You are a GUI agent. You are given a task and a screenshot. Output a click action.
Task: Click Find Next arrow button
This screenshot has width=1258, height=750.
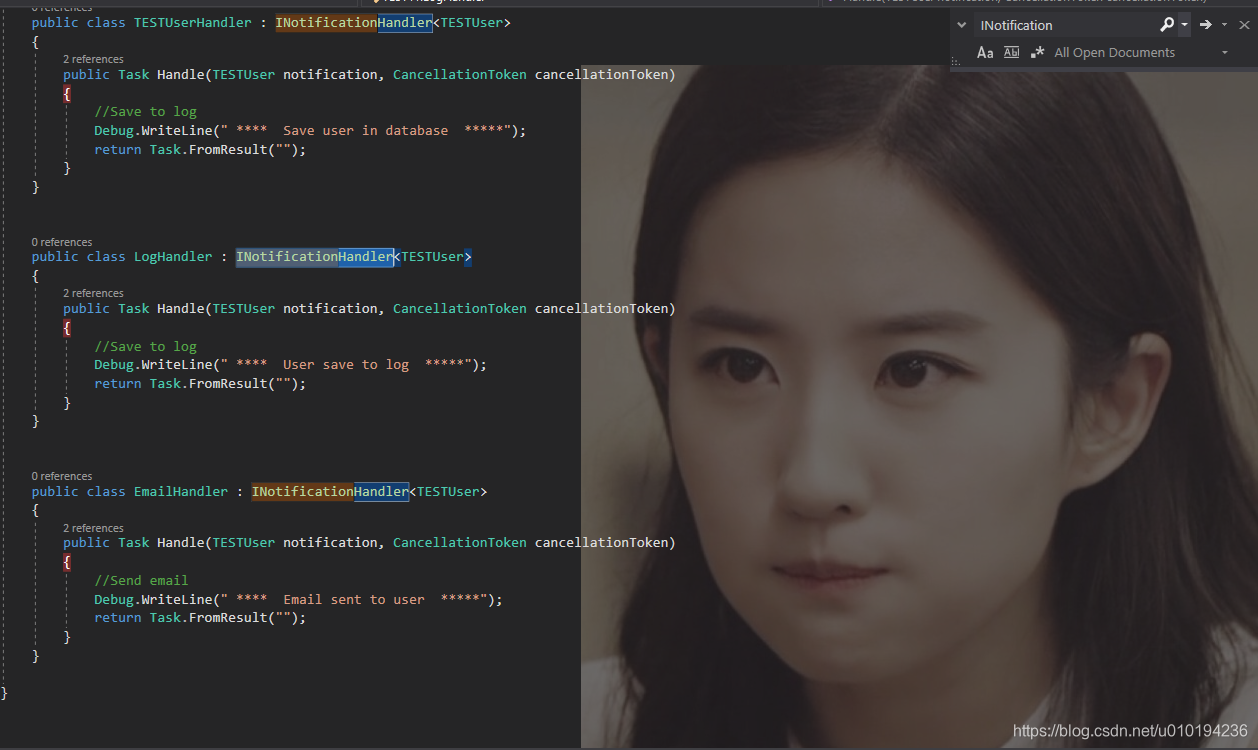tap(1206, 25)
